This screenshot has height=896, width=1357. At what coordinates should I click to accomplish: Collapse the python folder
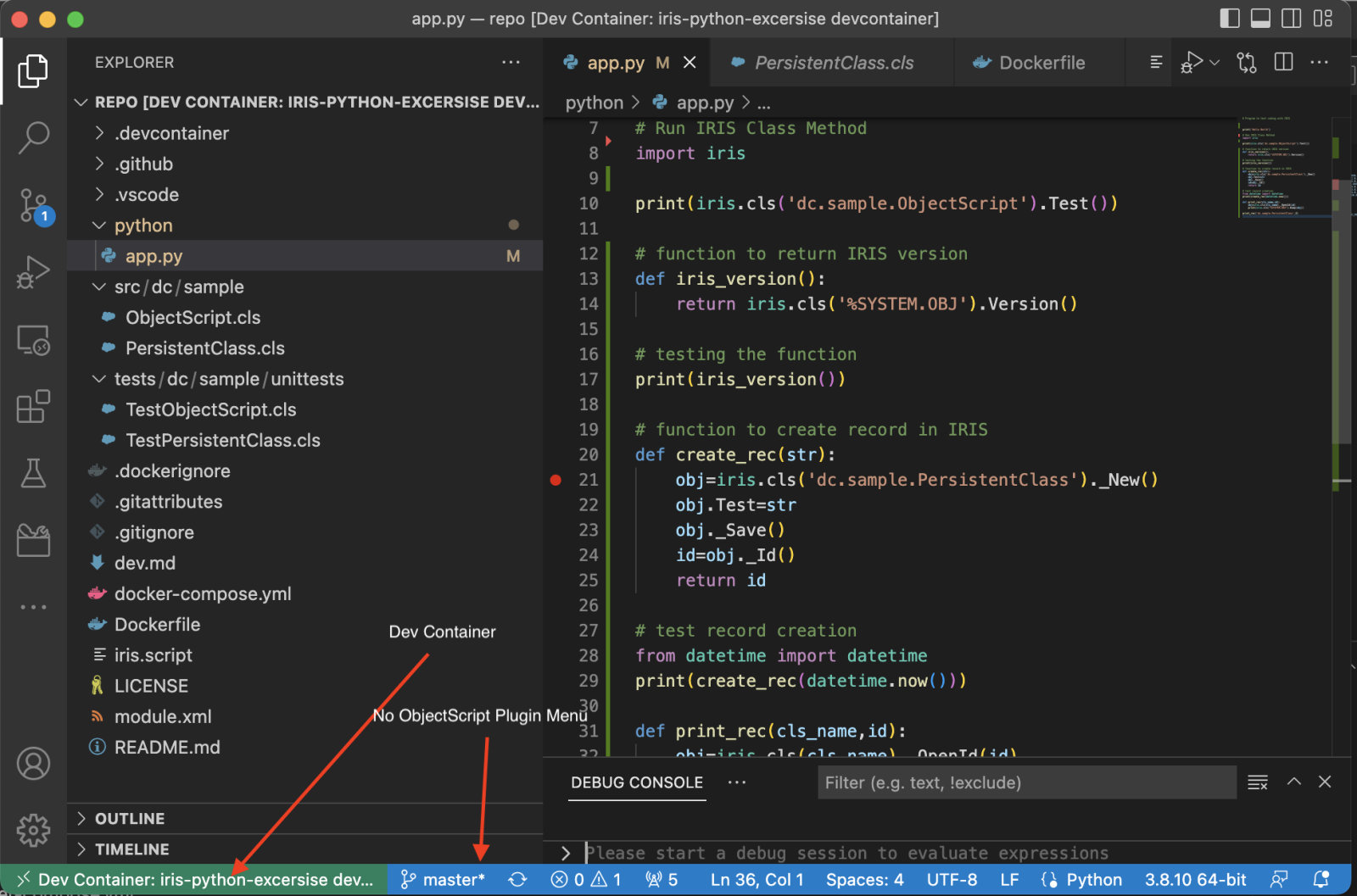[x=305, y=225]
